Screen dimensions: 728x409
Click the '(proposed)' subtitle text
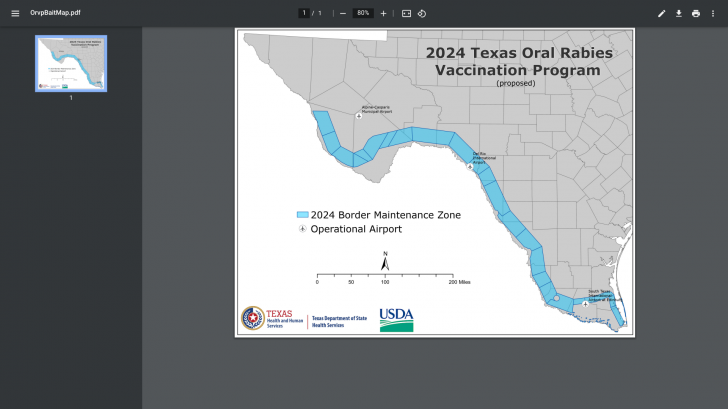click(x=515, y=83)
